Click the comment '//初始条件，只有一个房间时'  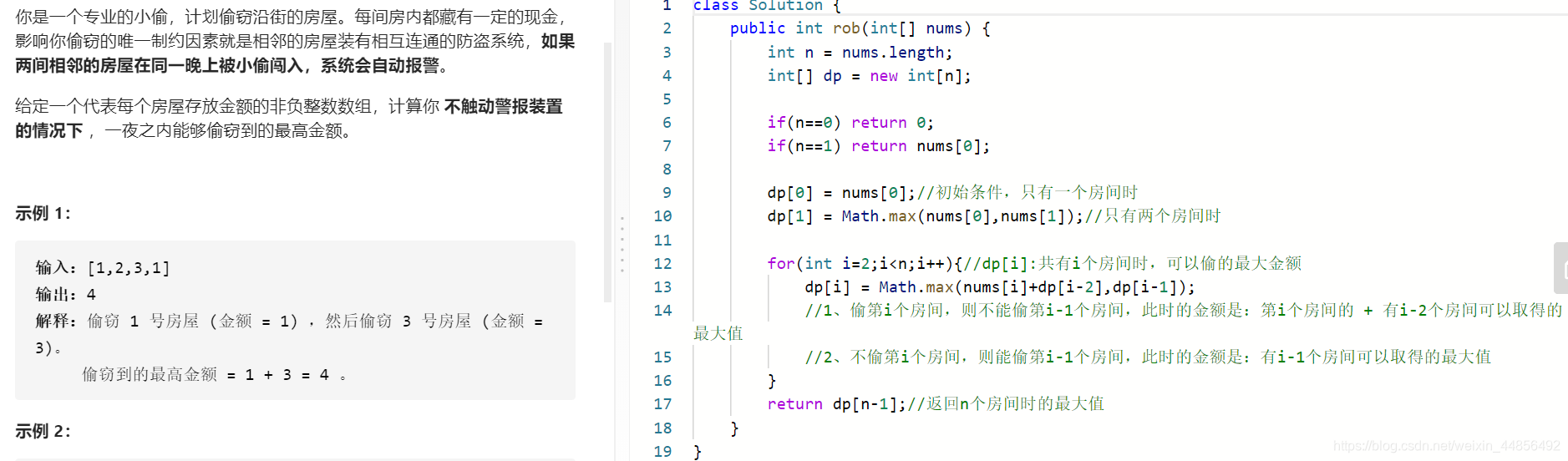(1028, 193)
